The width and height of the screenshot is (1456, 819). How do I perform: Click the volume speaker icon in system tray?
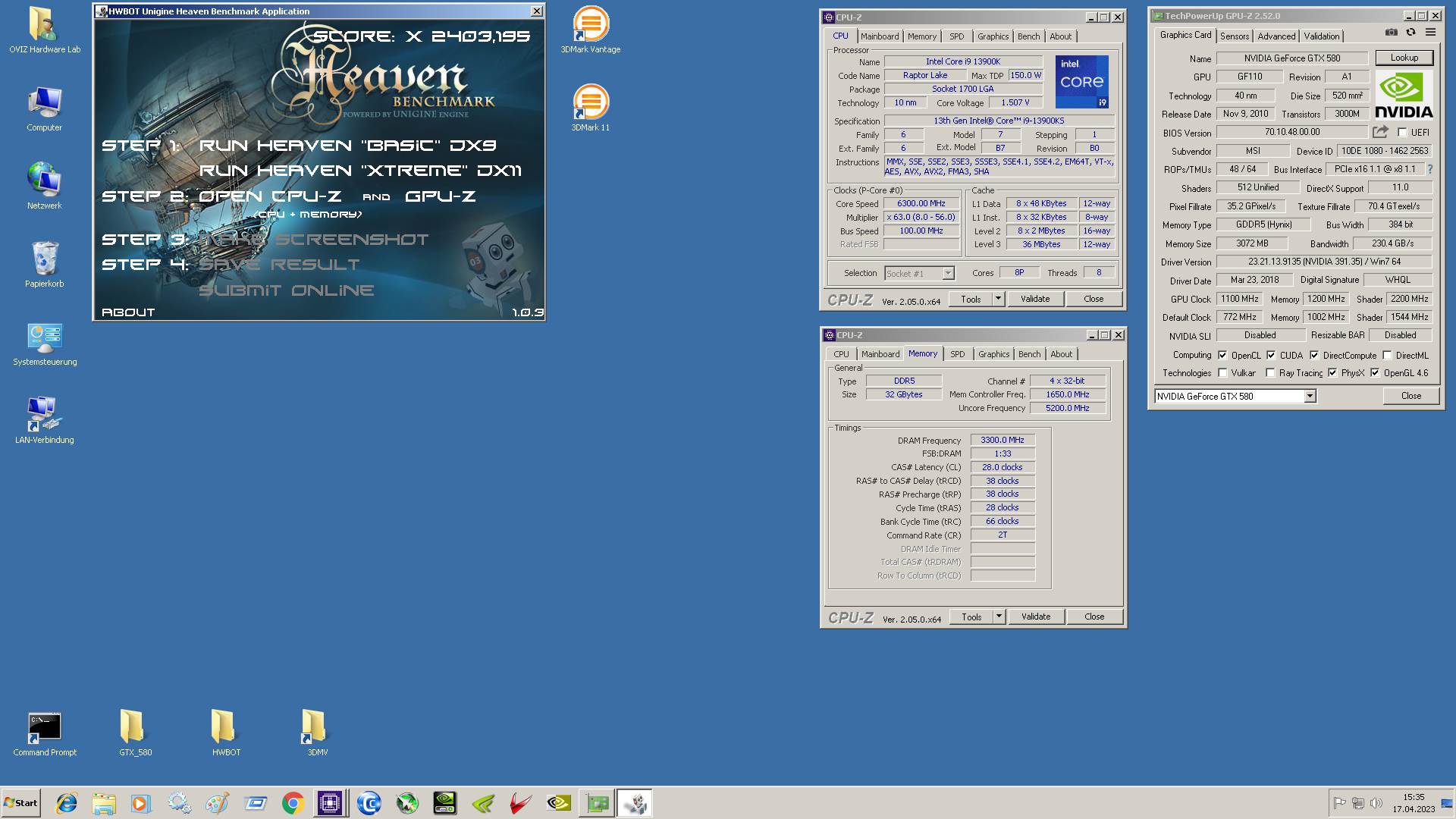click(1376, 803)
